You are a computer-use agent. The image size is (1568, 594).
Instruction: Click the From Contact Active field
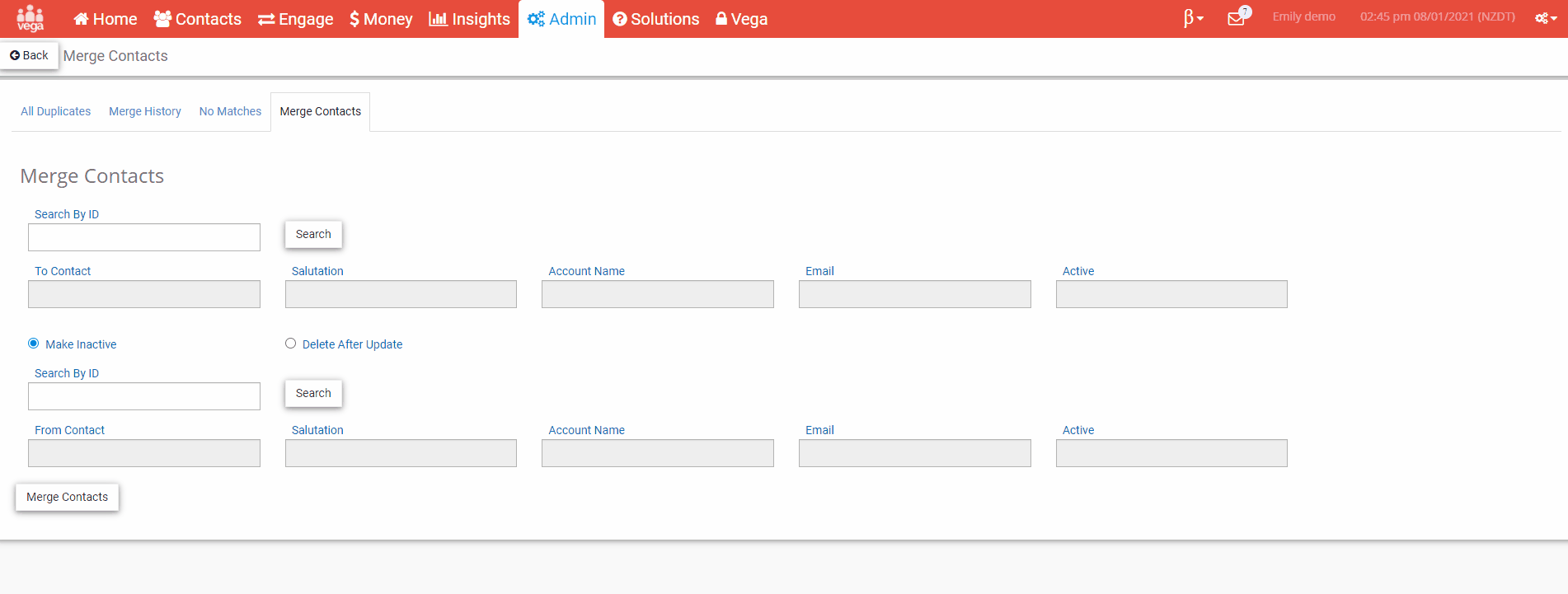(x=1171, y=453)
